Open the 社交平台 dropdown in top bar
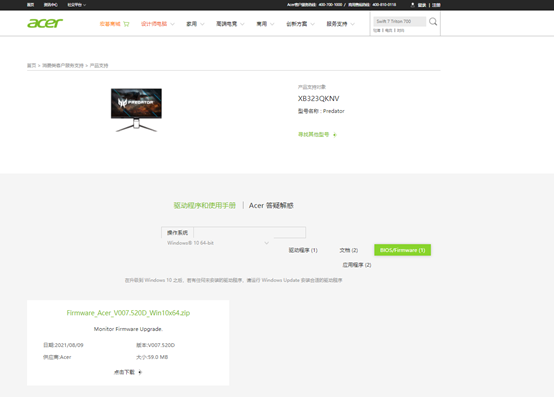 76,5
